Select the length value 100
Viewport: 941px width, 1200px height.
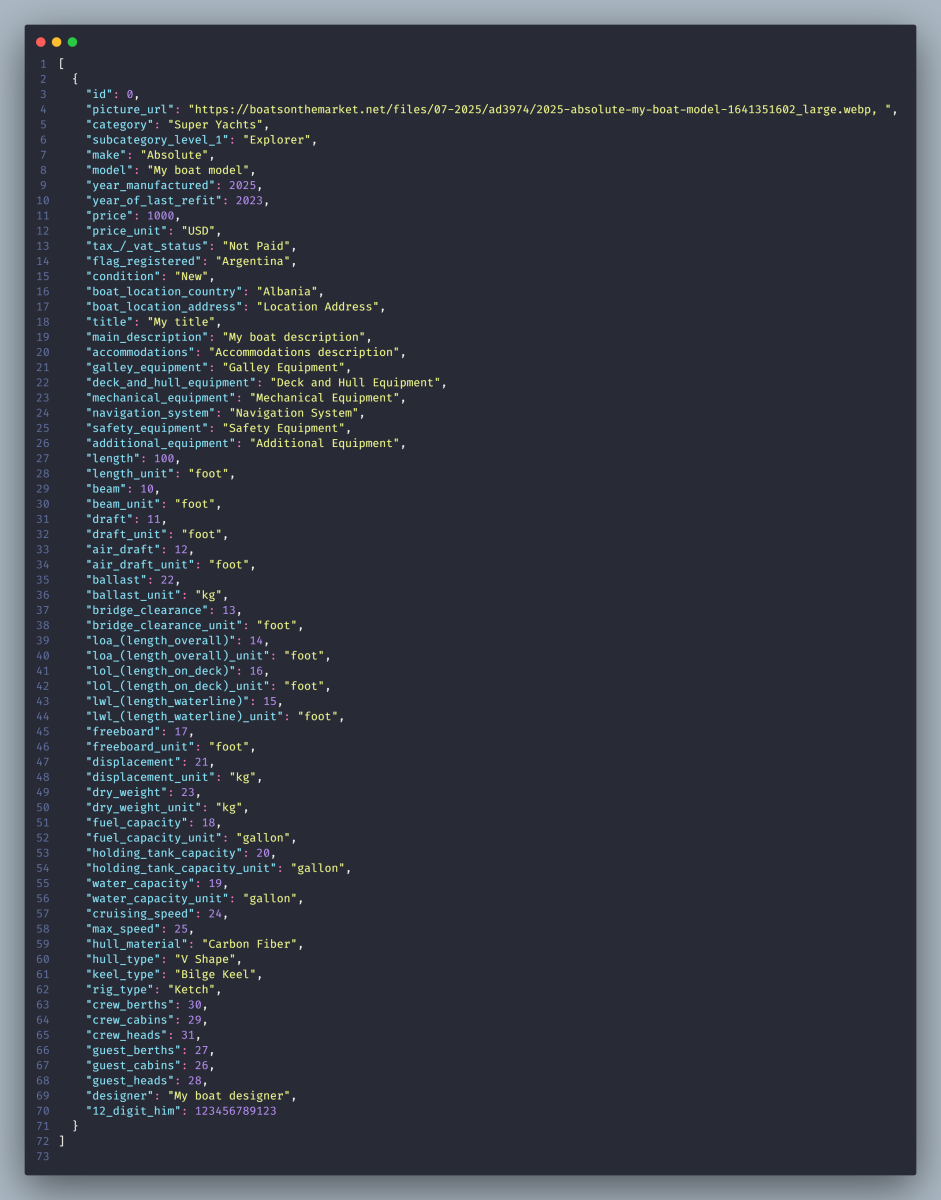point(165,458)
